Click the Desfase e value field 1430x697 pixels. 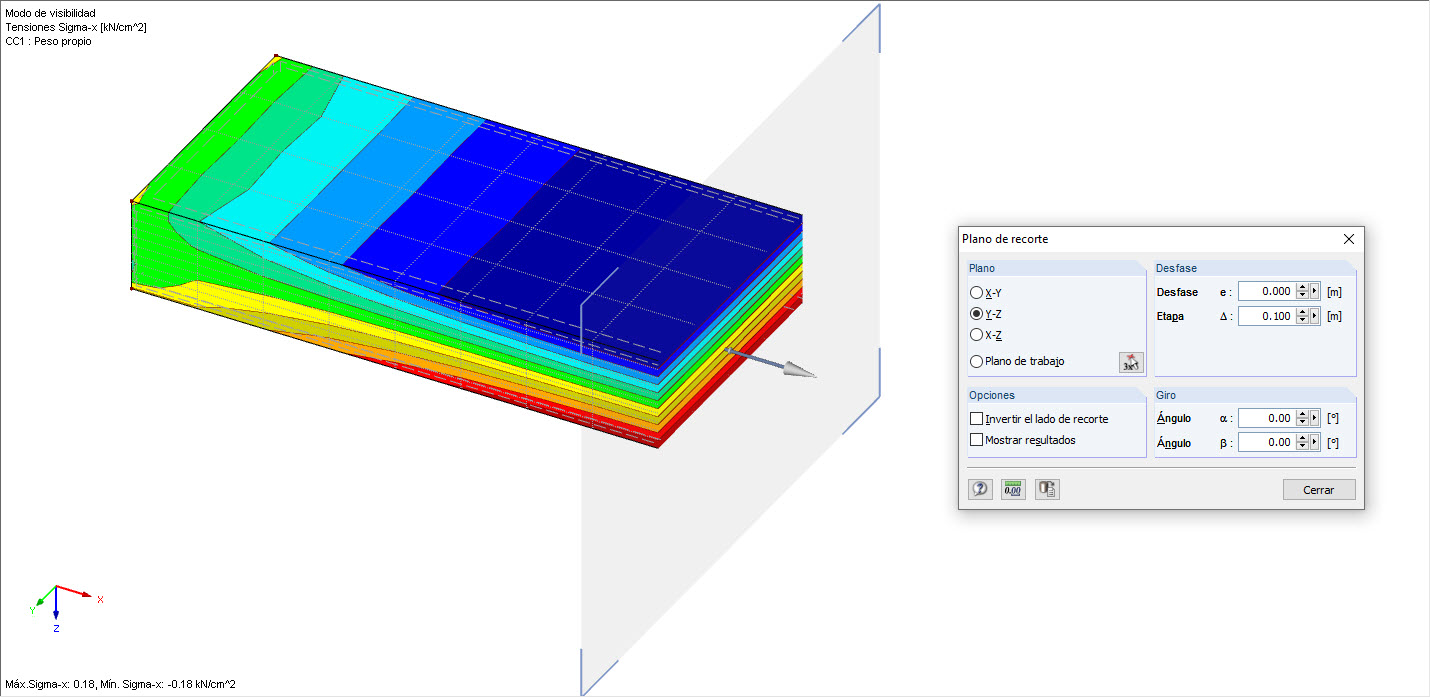pyautogui.click(x=1266, y=291)
